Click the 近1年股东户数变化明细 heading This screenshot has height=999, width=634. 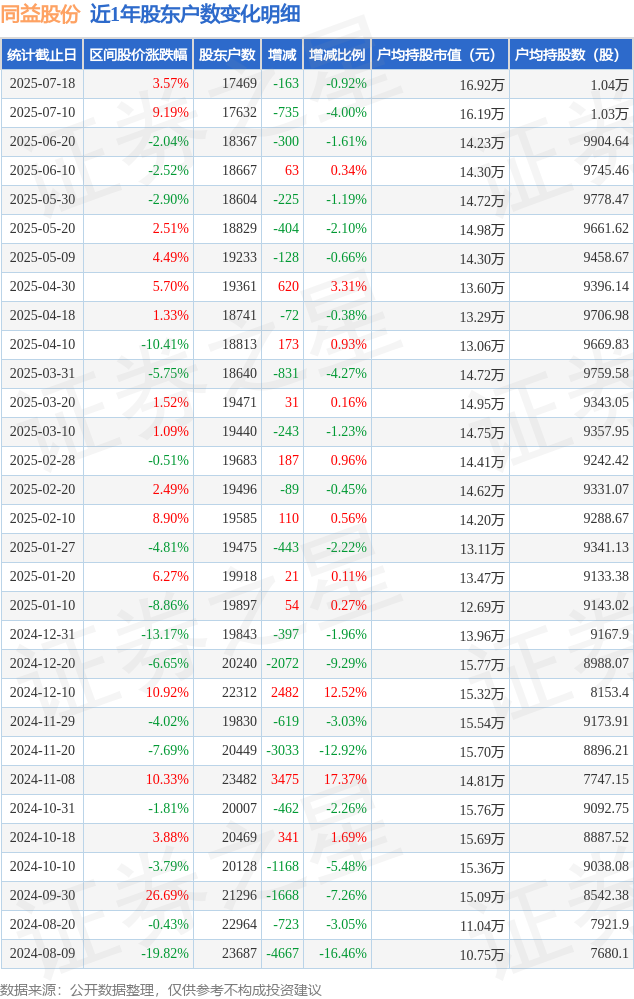coord(195,14)
